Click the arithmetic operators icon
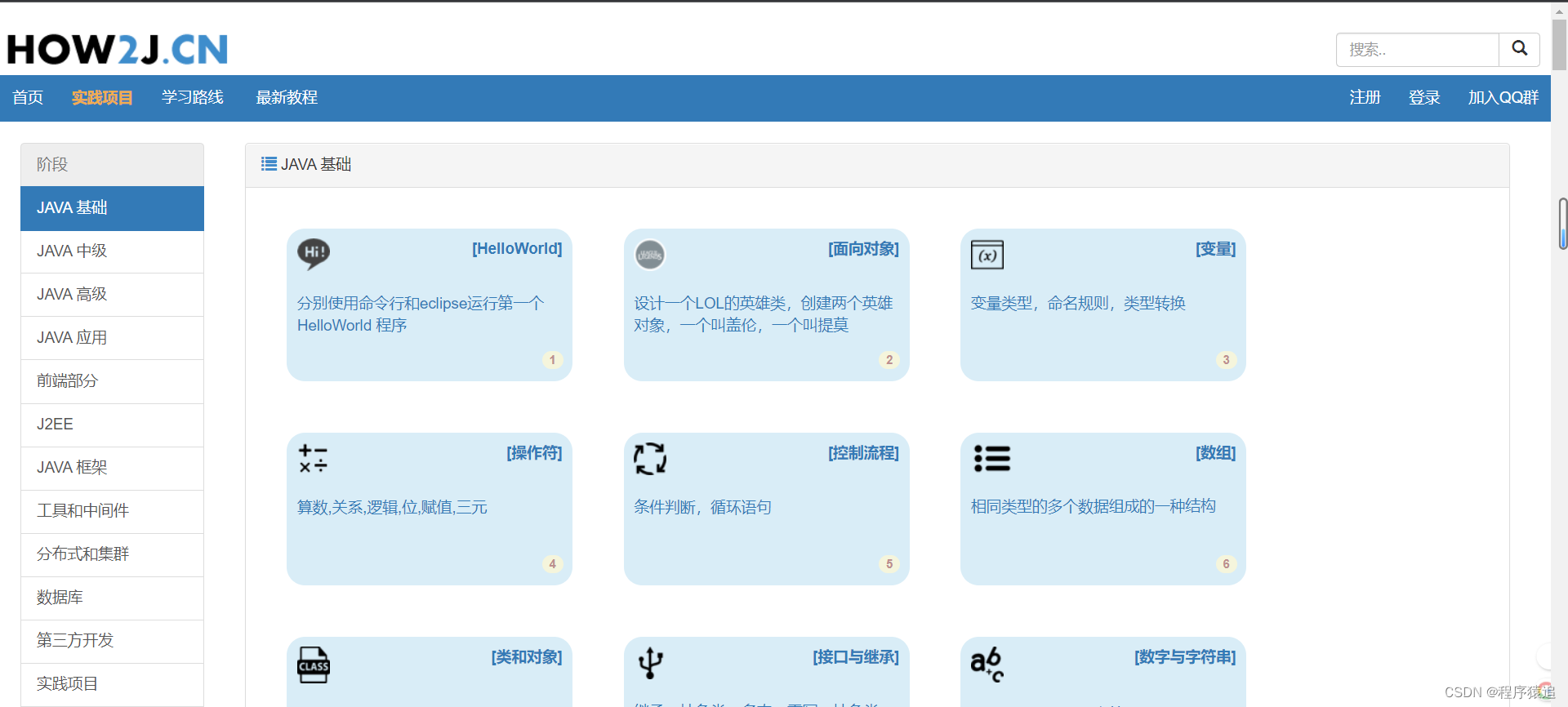 (313, 459)
